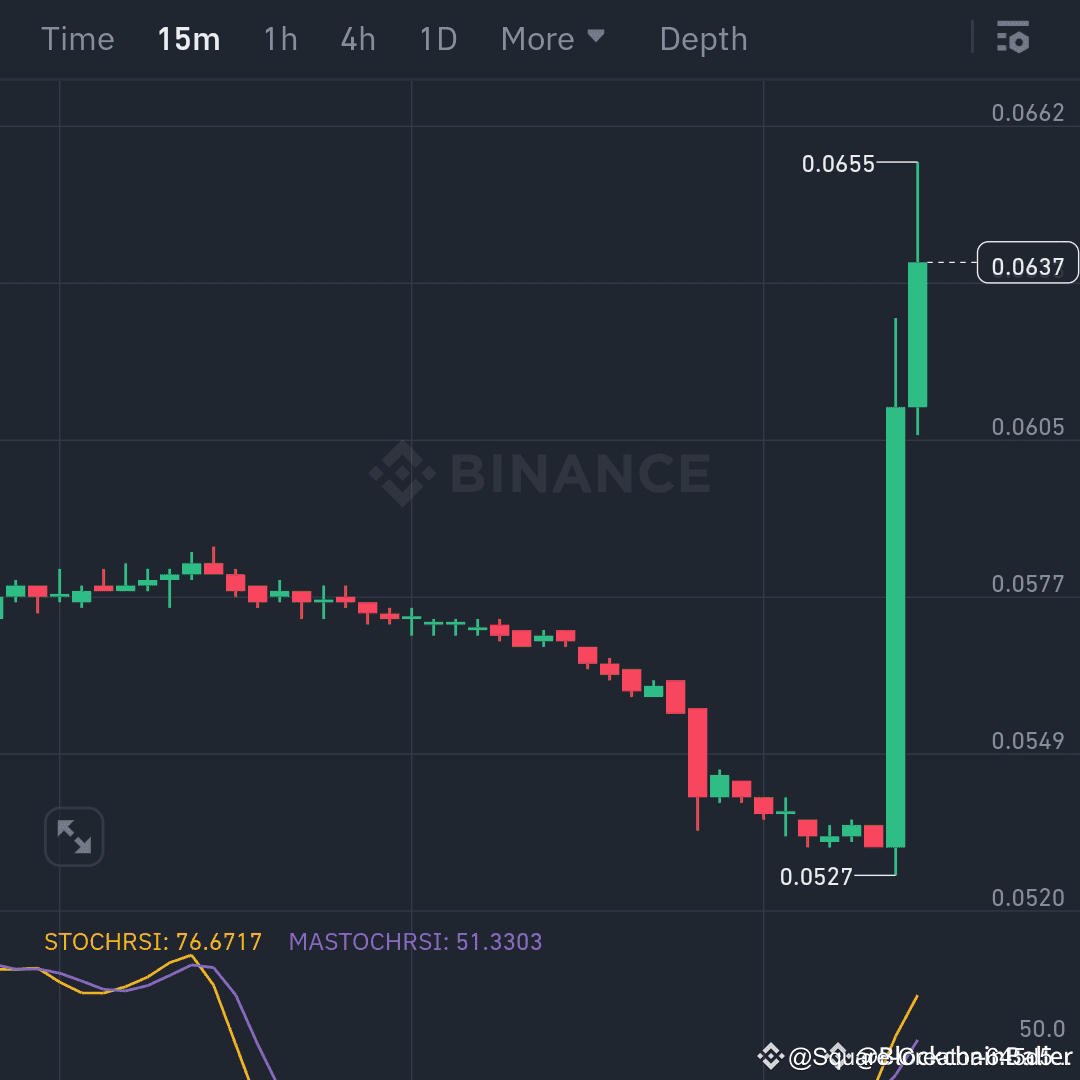The height and width of the screenshot is (1080, 1080).
Task: Switch to the Depth view
Action: (x=703, y=38)
